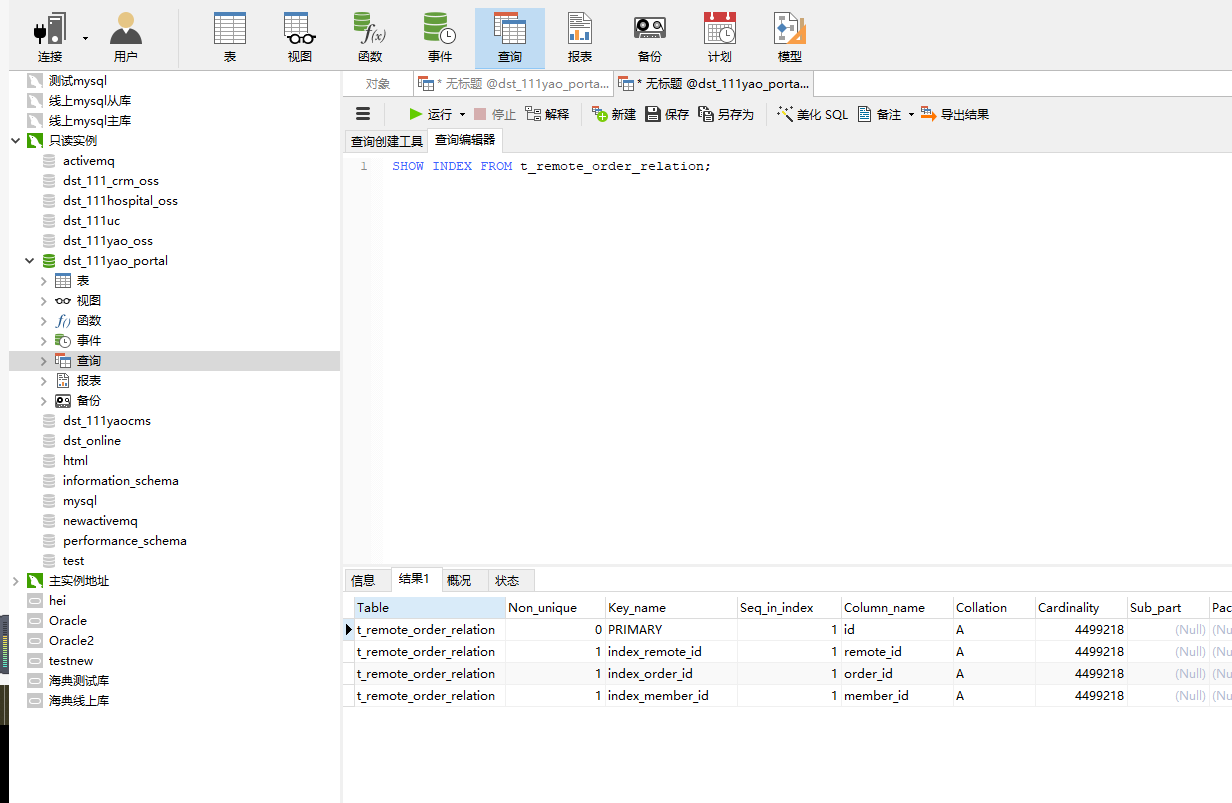Select the 海典线上库 connection

[x=79, y=701]
